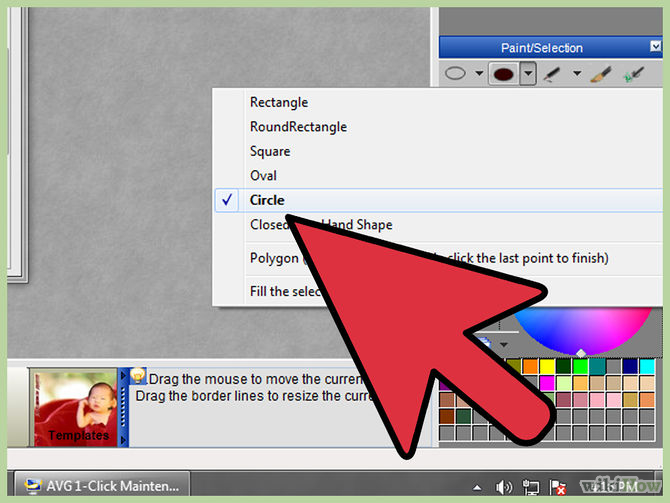
Task: Open dropdown next to outline ellipse tool
Action: click(x=479, y=74)
